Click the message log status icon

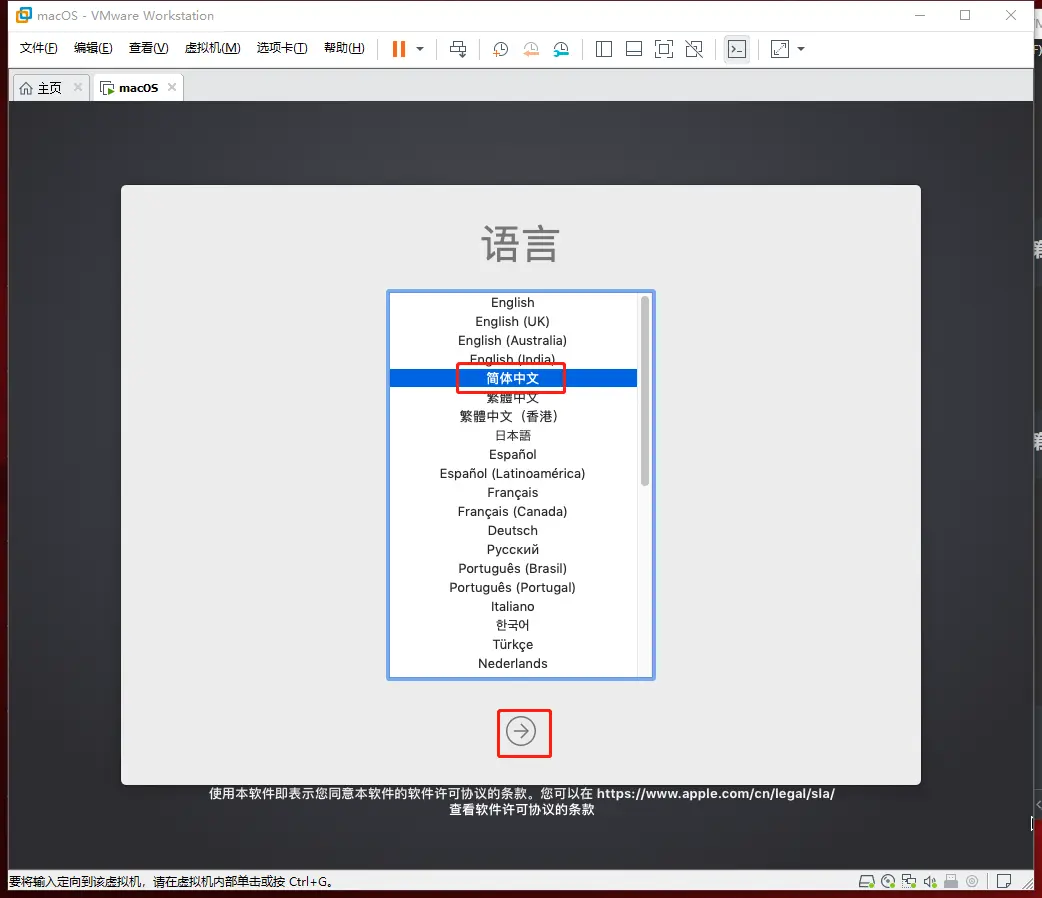tap(1004, 881)
